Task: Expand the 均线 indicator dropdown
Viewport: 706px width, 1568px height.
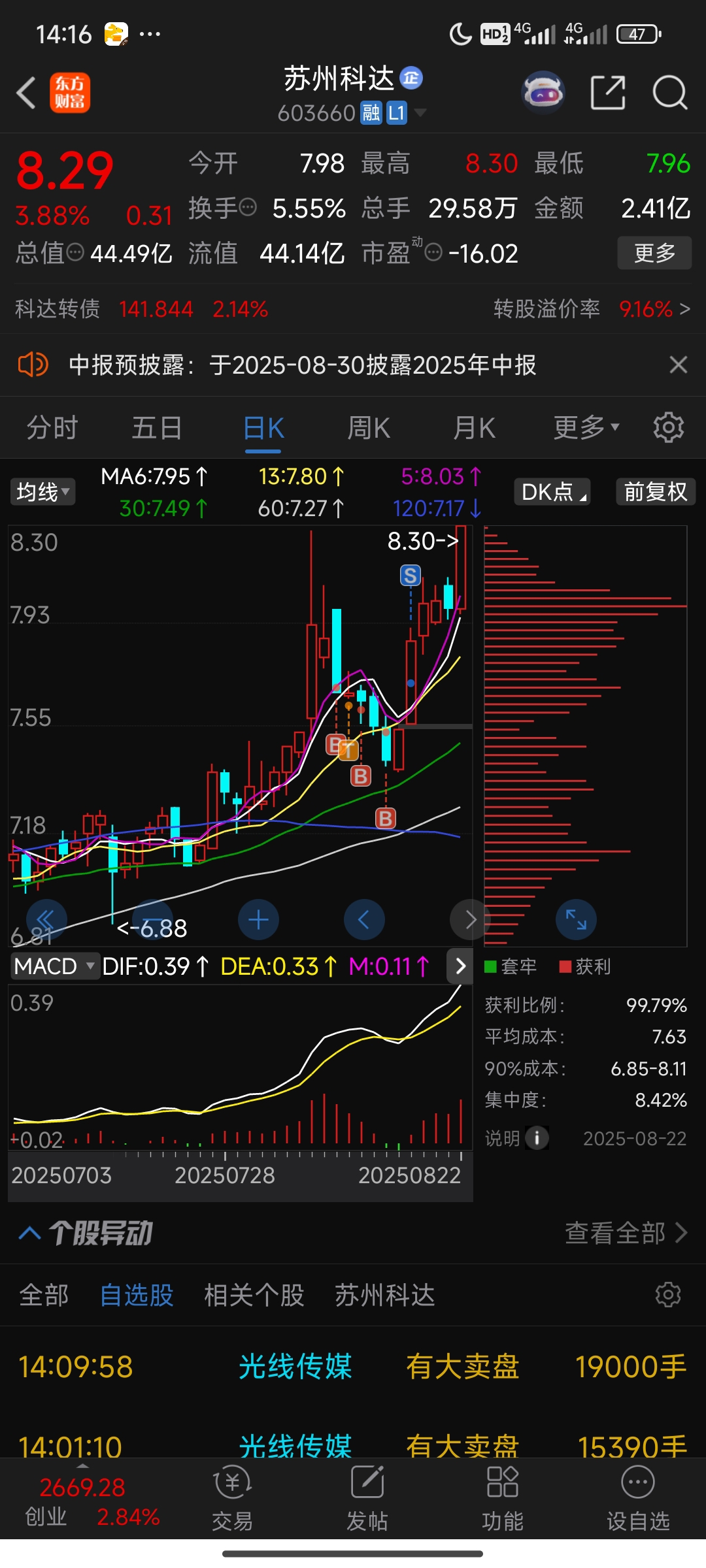Action: [42, 492]
